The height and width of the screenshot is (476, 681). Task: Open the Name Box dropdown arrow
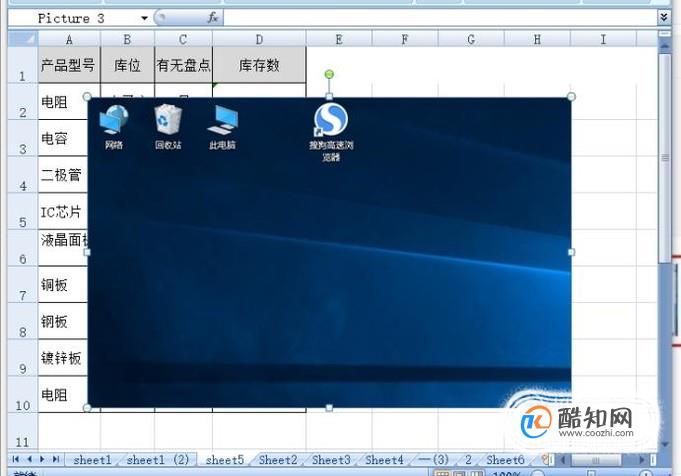[144, 18]
